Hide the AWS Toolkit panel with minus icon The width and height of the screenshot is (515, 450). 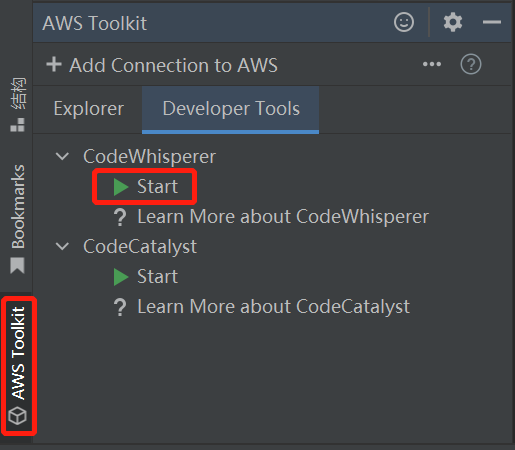coord(492,22)
